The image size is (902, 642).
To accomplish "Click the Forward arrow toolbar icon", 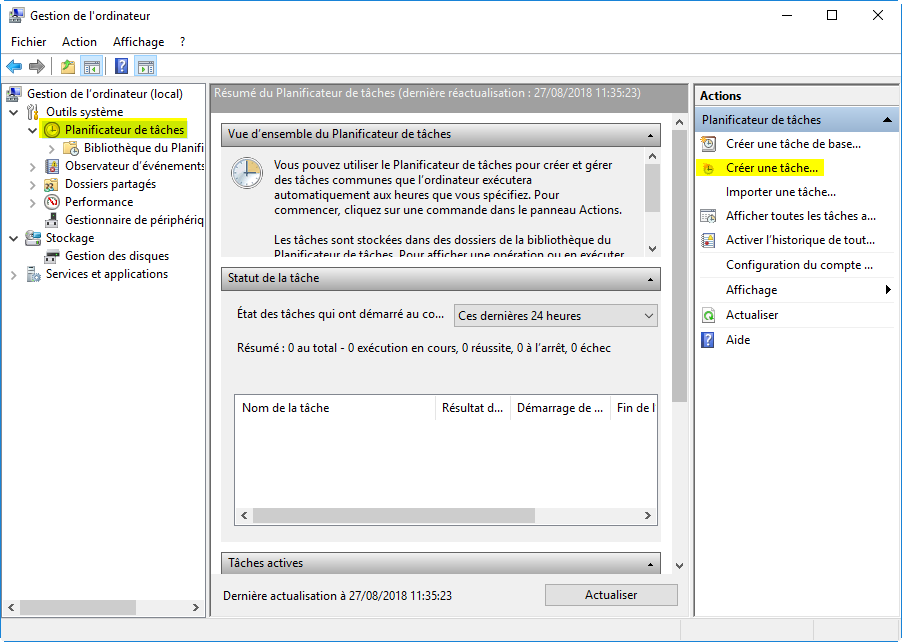I will 37,67.
